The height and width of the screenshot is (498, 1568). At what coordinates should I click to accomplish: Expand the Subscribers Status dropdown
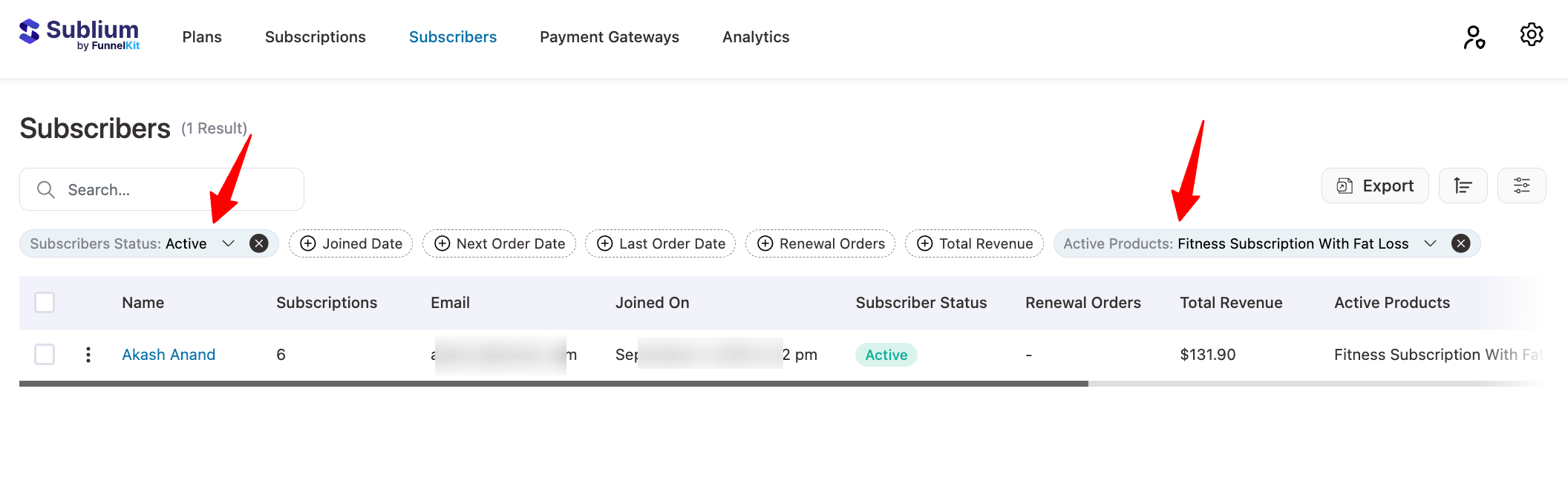tap(228, 243)
